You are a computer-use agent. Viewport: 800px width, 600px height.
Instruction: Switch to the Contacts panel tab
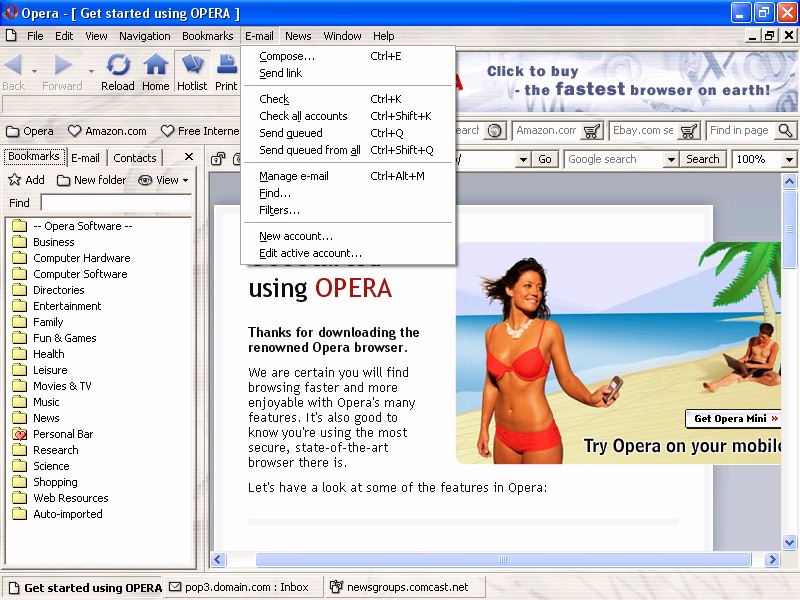tap(135, 157)
